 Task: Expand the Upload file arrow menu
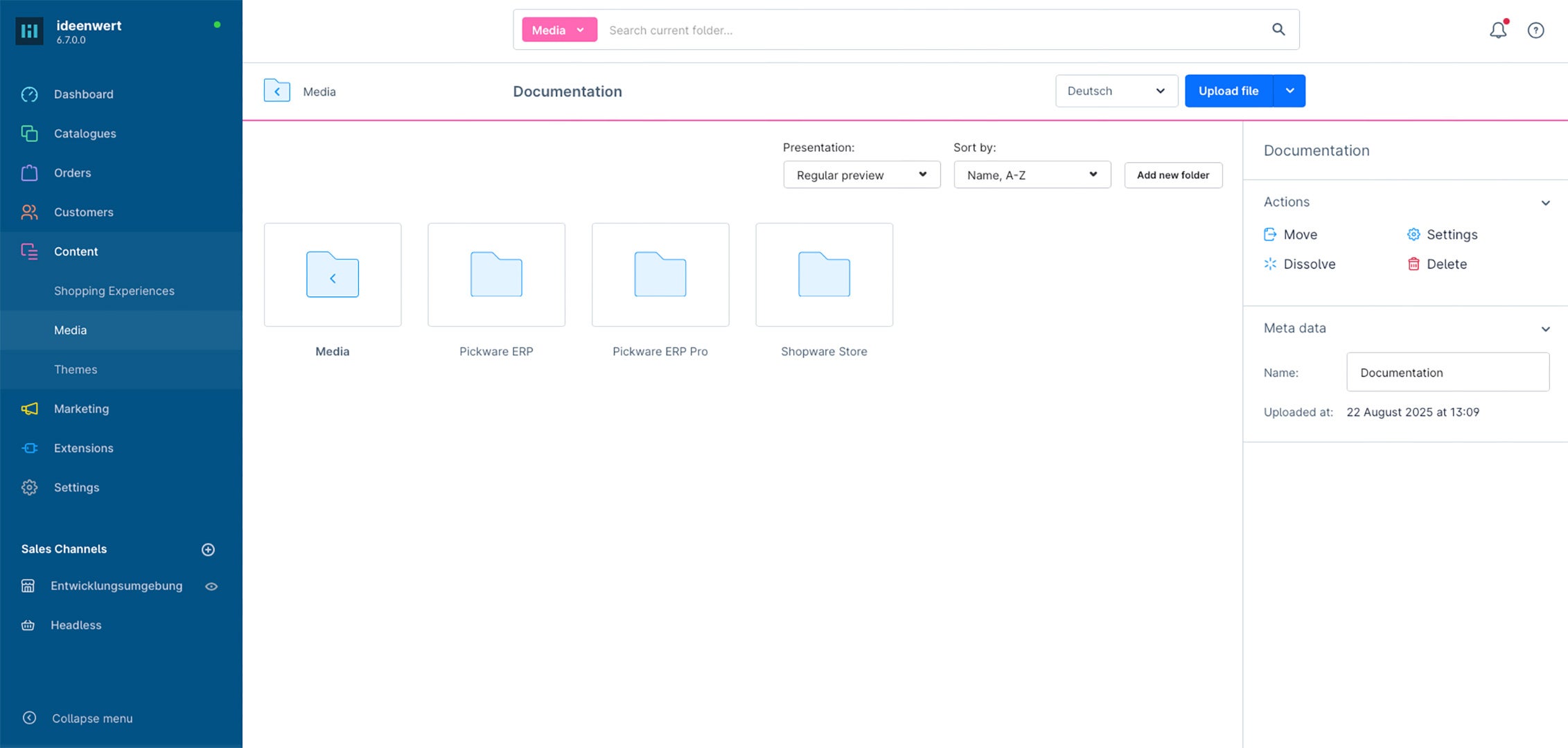1289,91
